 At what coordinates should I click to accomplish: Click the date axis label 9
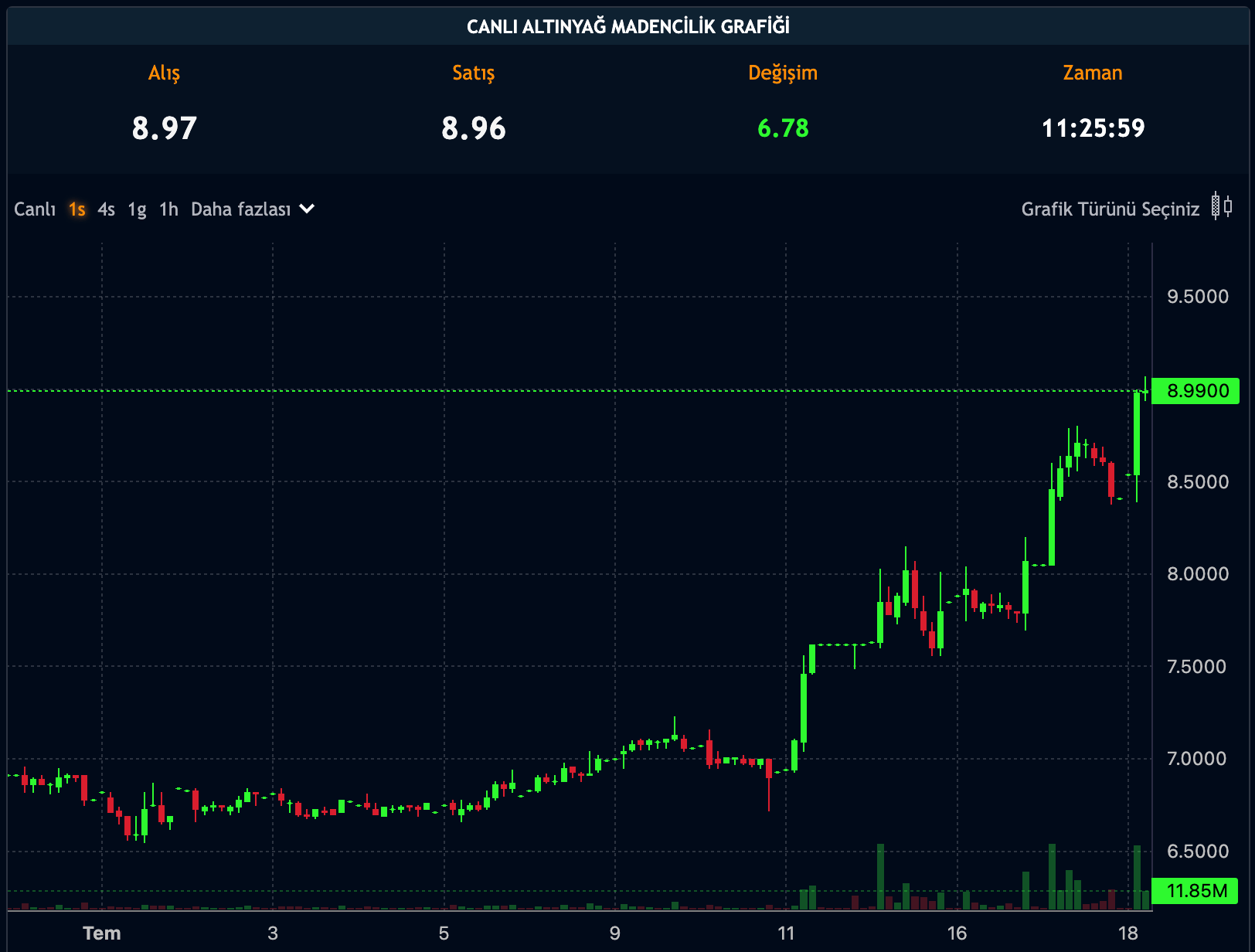tap(615, 933)
